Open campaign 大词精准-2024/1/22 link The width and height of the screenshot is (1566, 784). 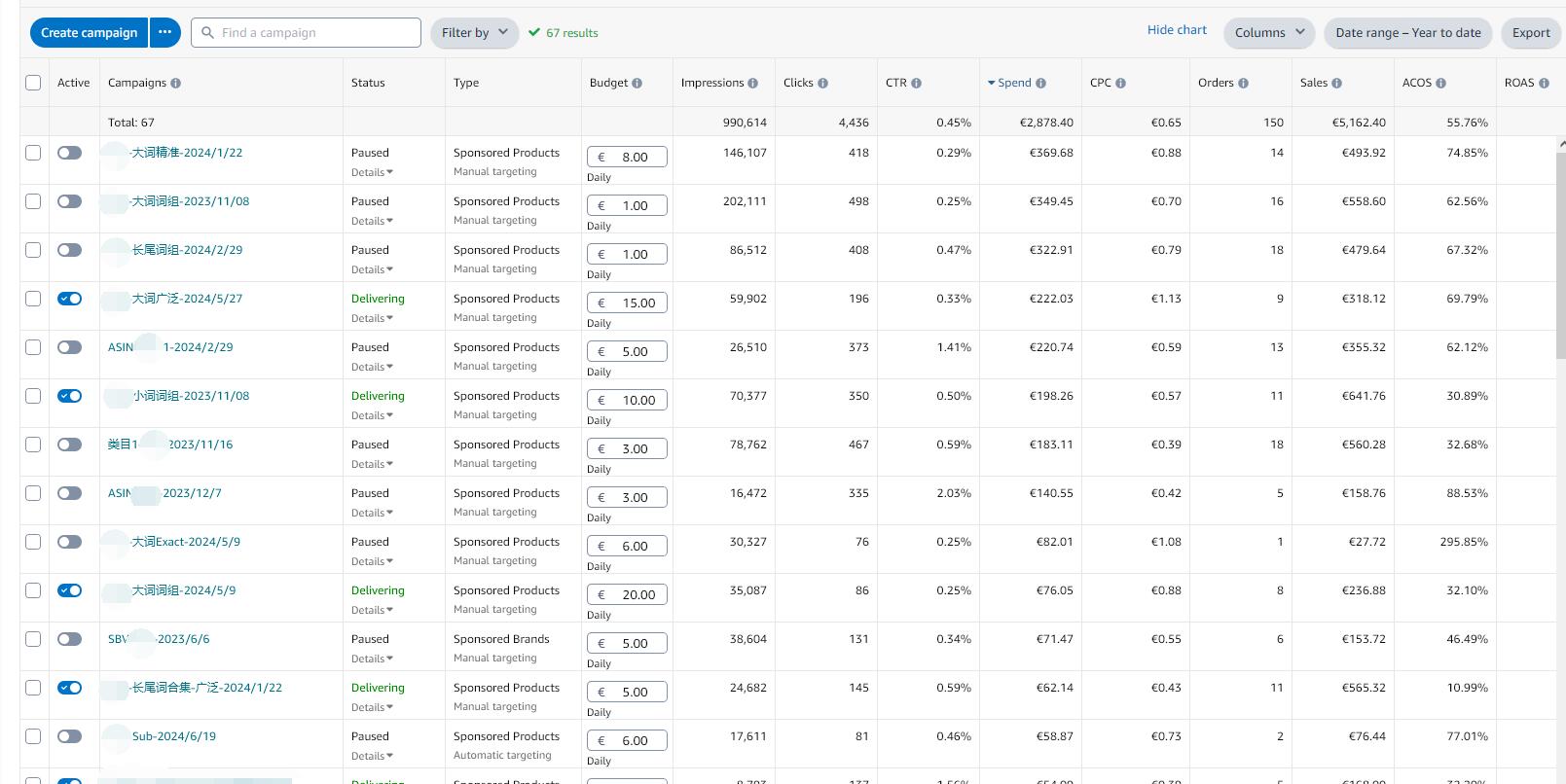point(187,153)
